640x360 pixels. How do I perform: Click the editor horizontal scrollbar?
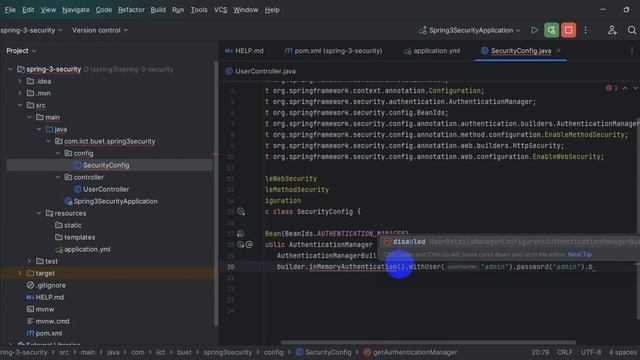tap(428, 342)
